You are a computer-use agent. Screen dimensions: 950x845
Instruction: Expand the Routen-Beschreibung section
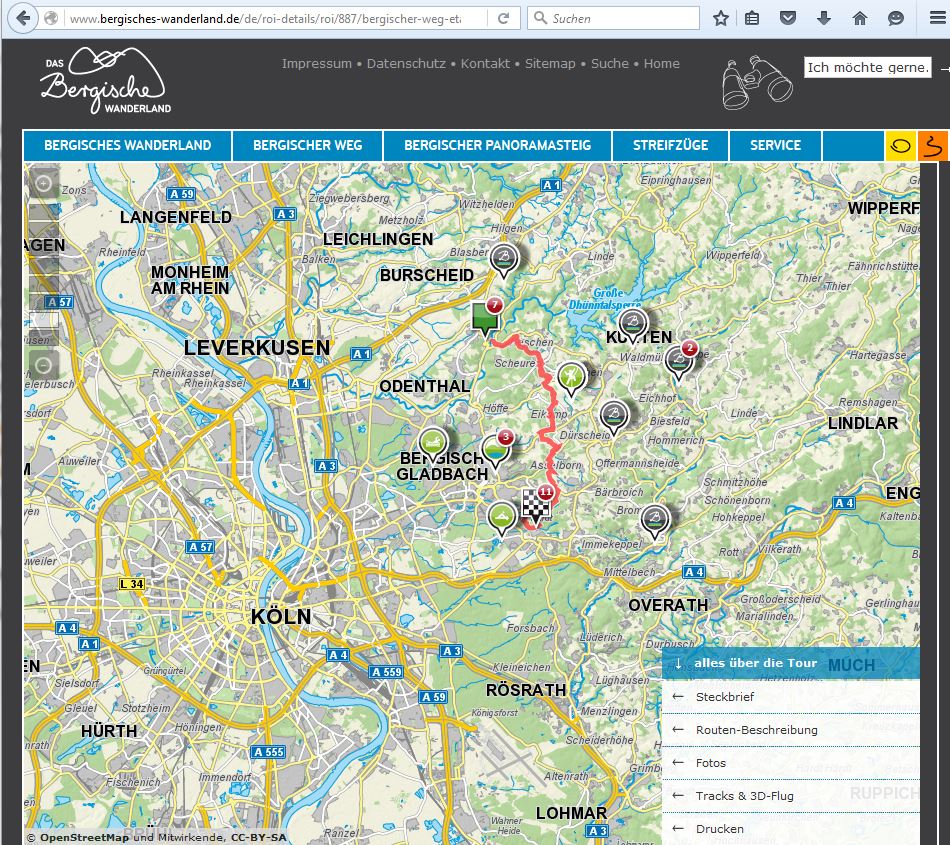pos(756,730)
